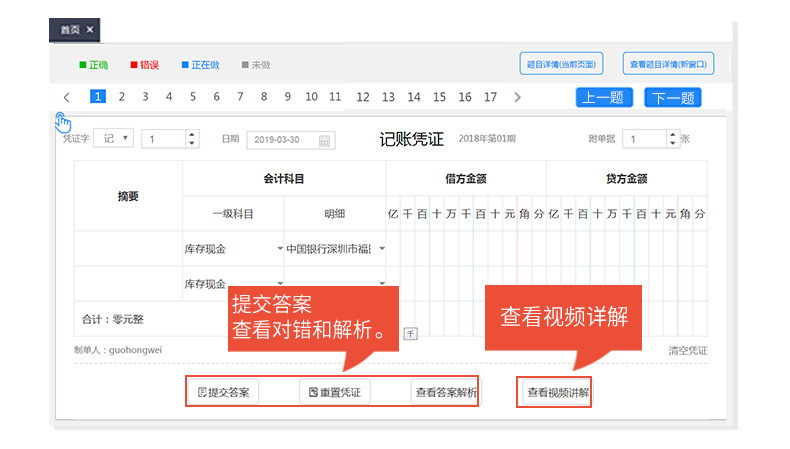790x449 pixels.
Task: Click the first row 借方金额 cell
Action: [x=466, y=248]
